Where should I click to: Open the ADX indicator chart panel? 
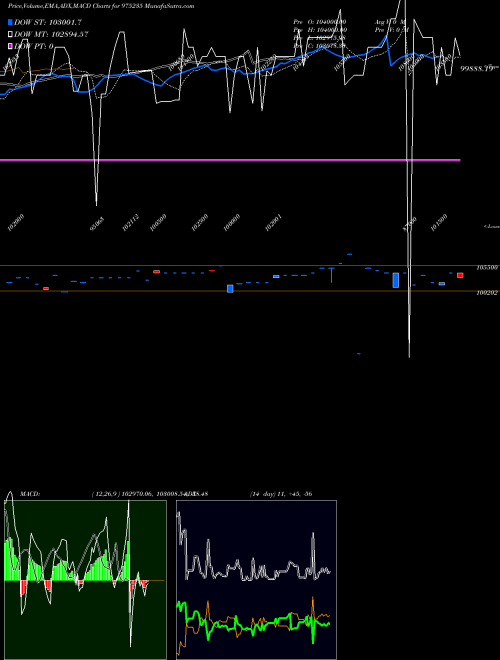point(256,580)
